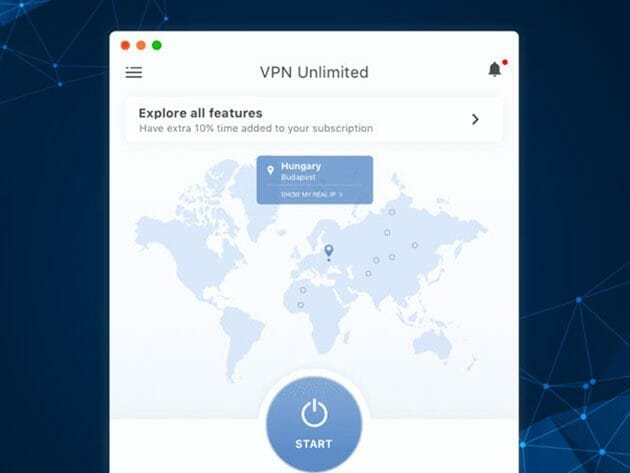Expand the Explore all features chevron

point(475,119)
